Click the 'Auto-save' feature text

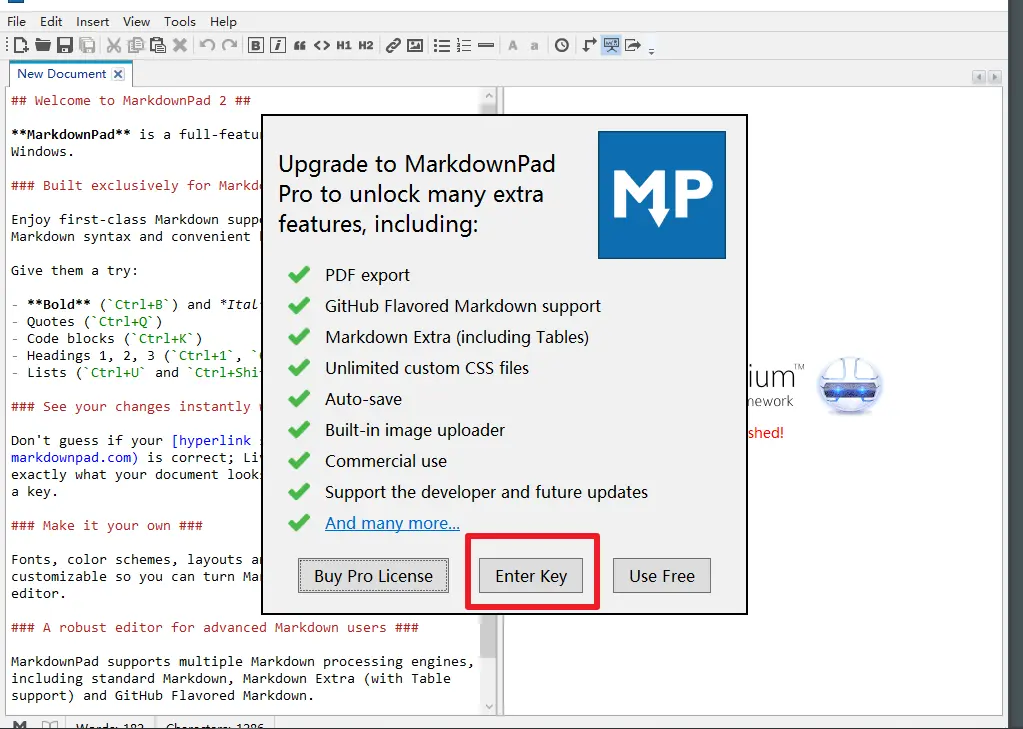(x=363, y=399)
